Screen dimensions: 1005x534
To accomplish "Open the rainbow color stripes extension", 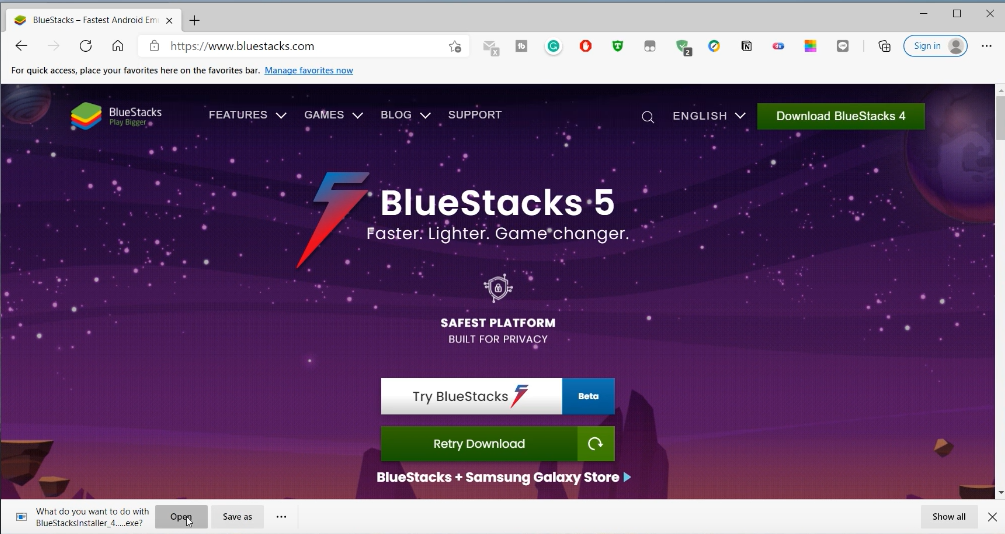I will point(810,46).
